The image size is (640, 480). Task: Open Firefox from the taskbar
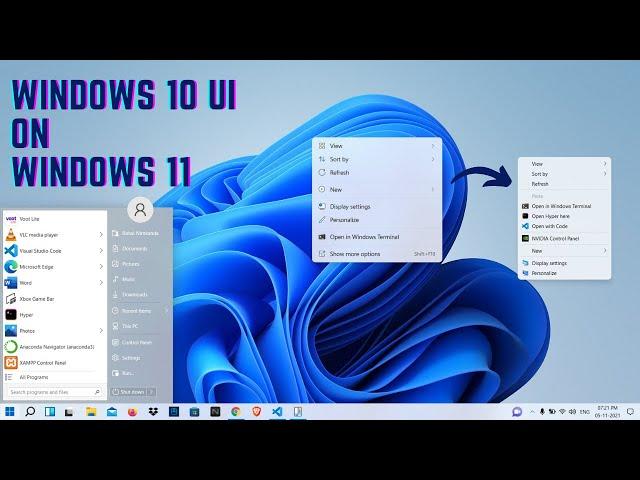coord(131,411)
